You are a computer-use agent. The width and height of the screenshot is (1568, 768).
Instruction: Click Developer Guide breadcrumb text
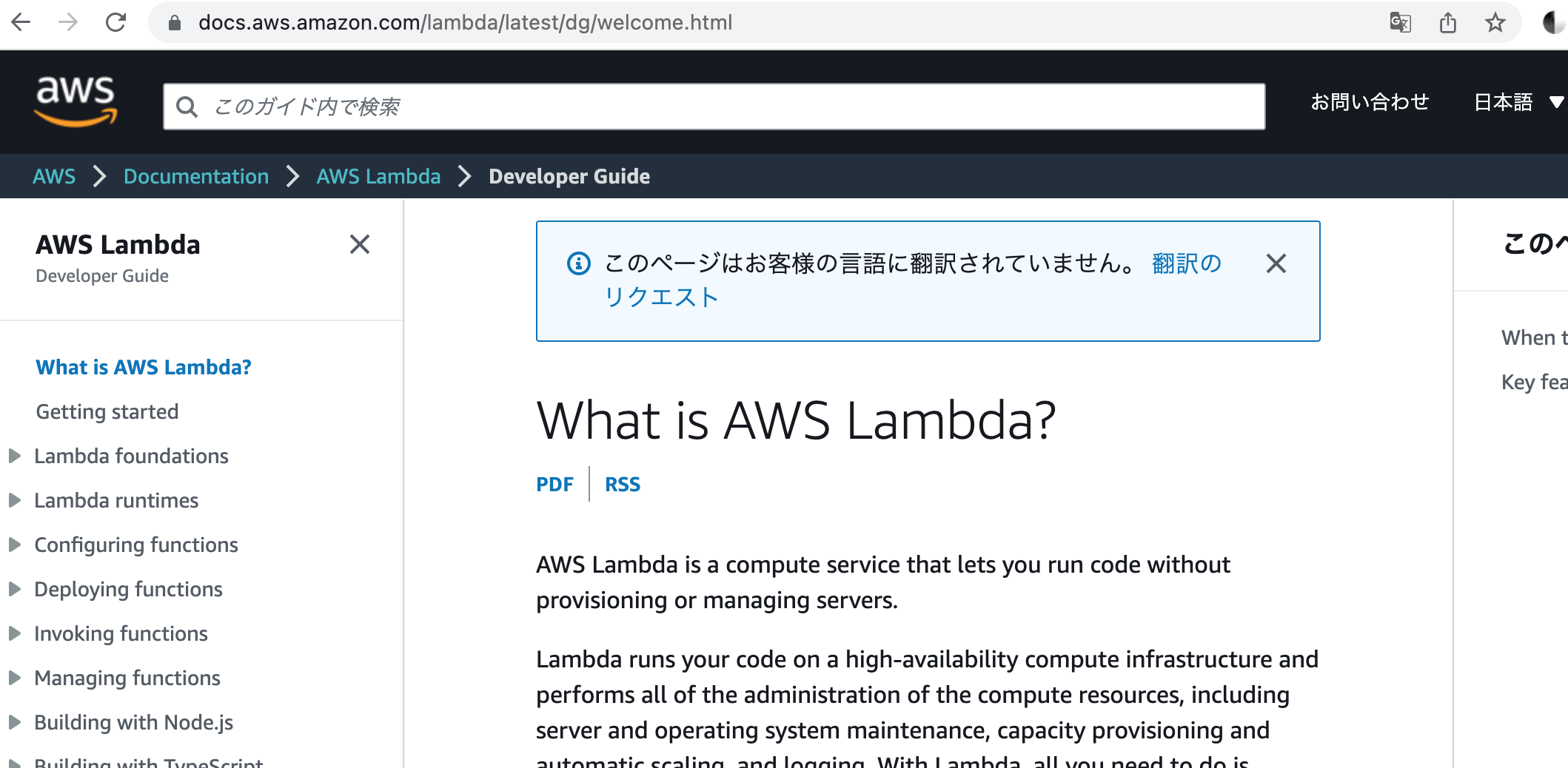coord(569,176)
